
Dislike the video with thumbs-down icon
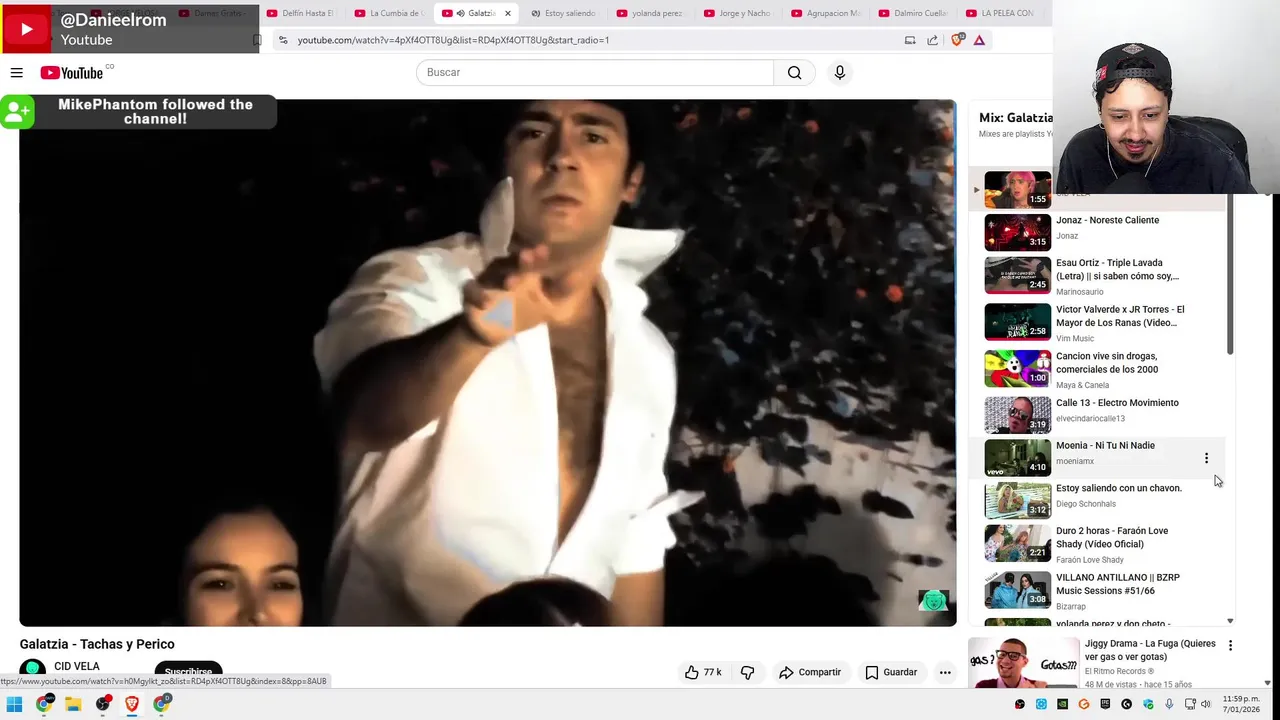point(747,672)
